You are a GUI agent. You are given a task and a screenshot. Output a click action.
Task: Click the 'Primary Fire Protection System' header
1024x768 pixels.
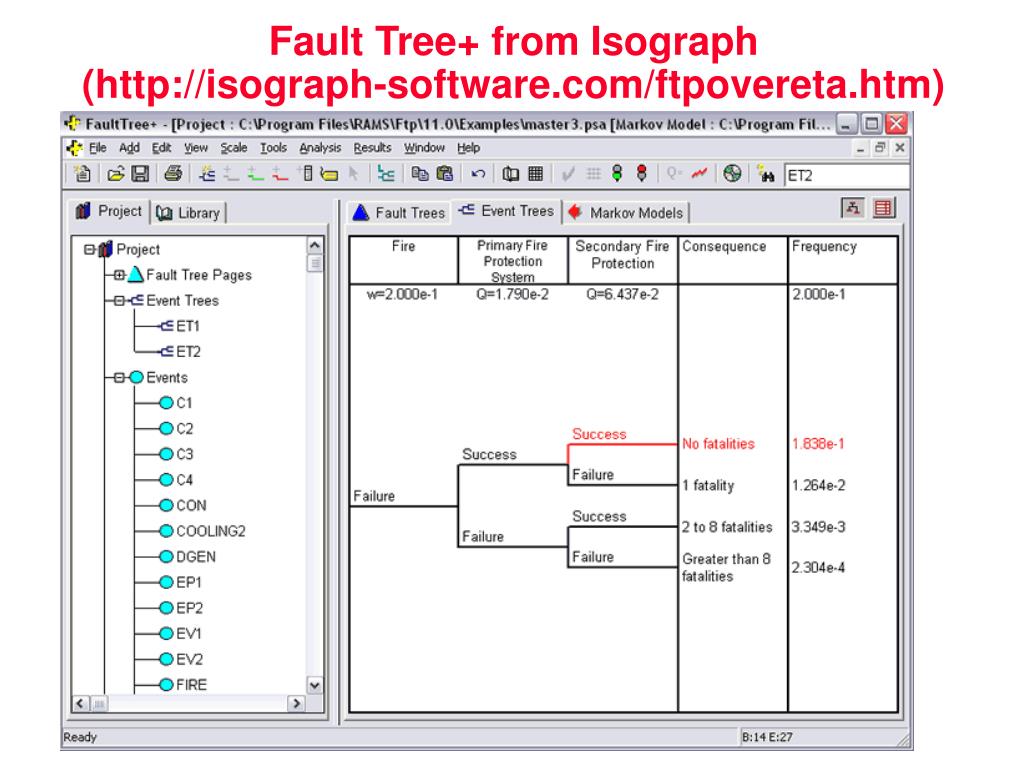(x=513, y=261)
